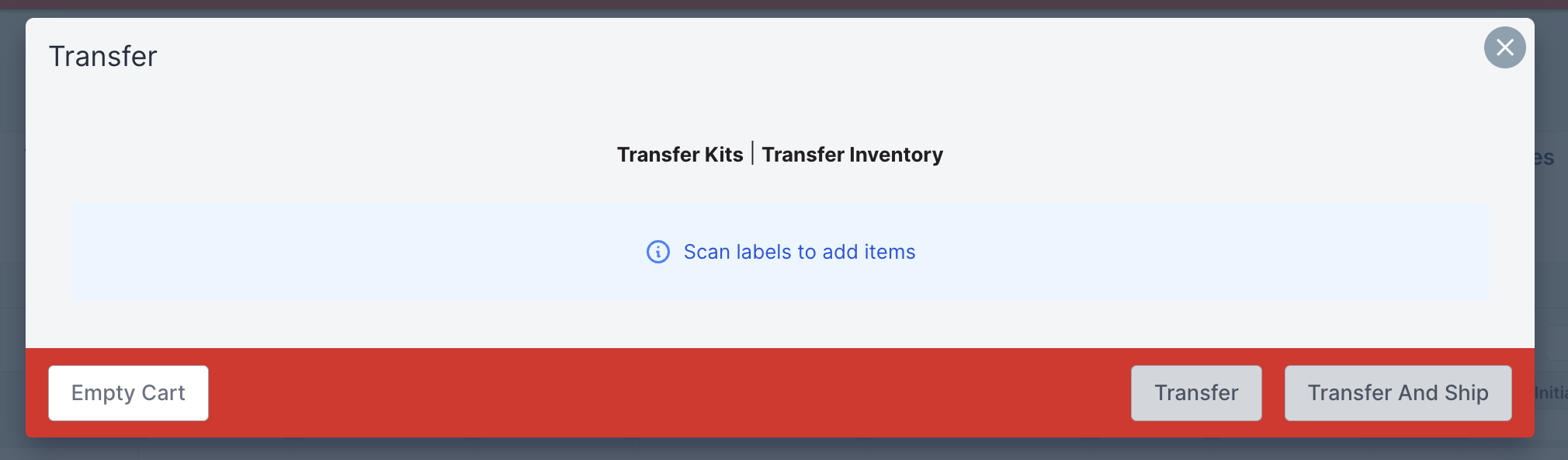
Task: Click the light blue scan info banner
Action: (x=780, y=253)
